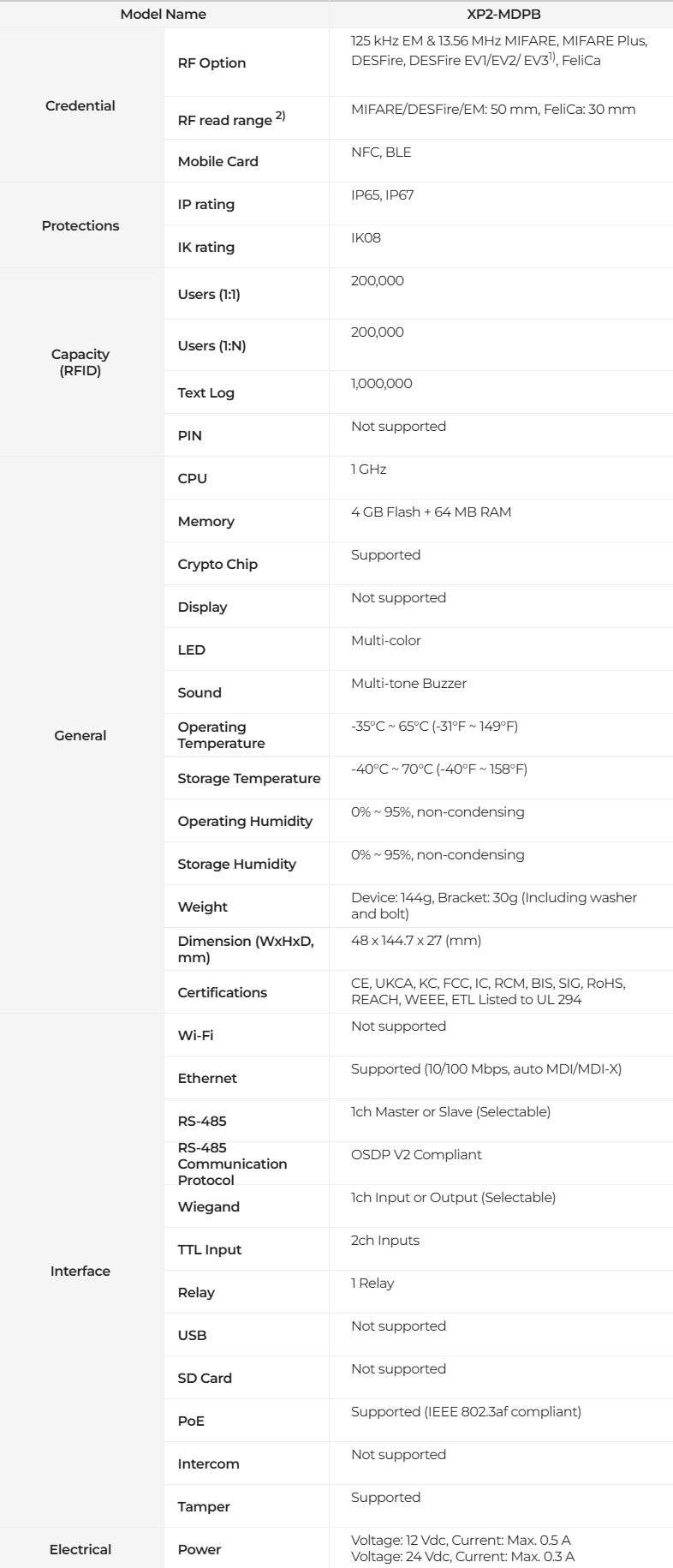
Task: Click the 1 GHz CPU value
Action: coord(368,470)
